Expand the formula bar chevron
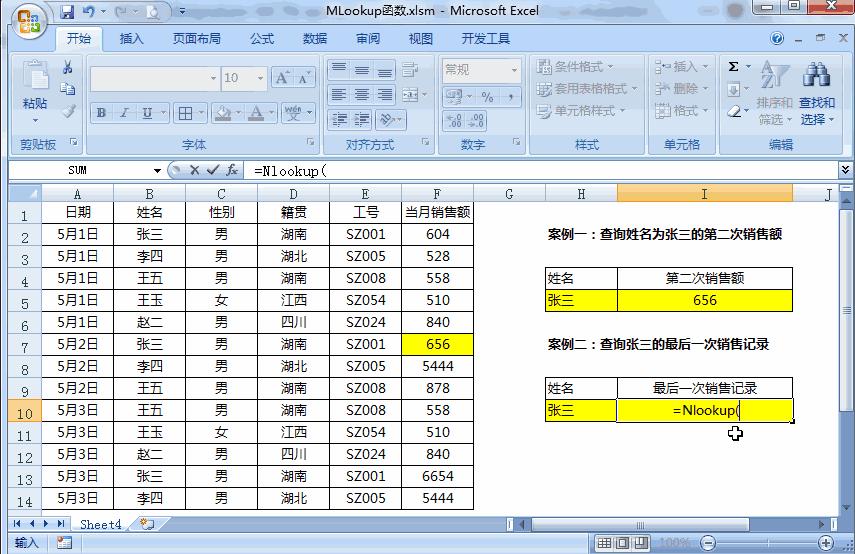The width and height of the screenshot is (855, 554). click(845, 170)
